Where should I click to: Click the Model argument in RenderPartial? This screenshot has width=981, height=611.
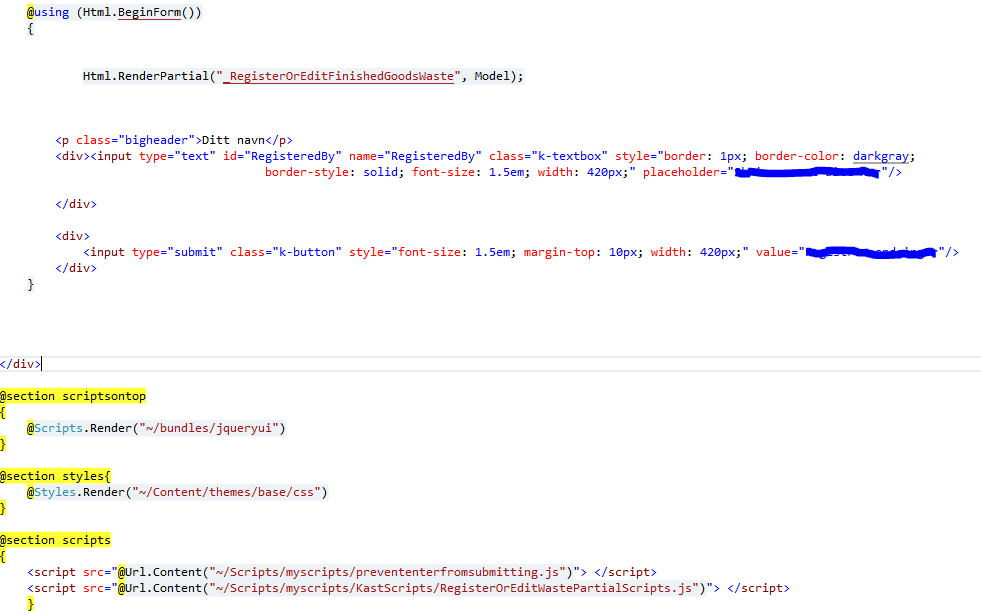(x=492, y=76)
